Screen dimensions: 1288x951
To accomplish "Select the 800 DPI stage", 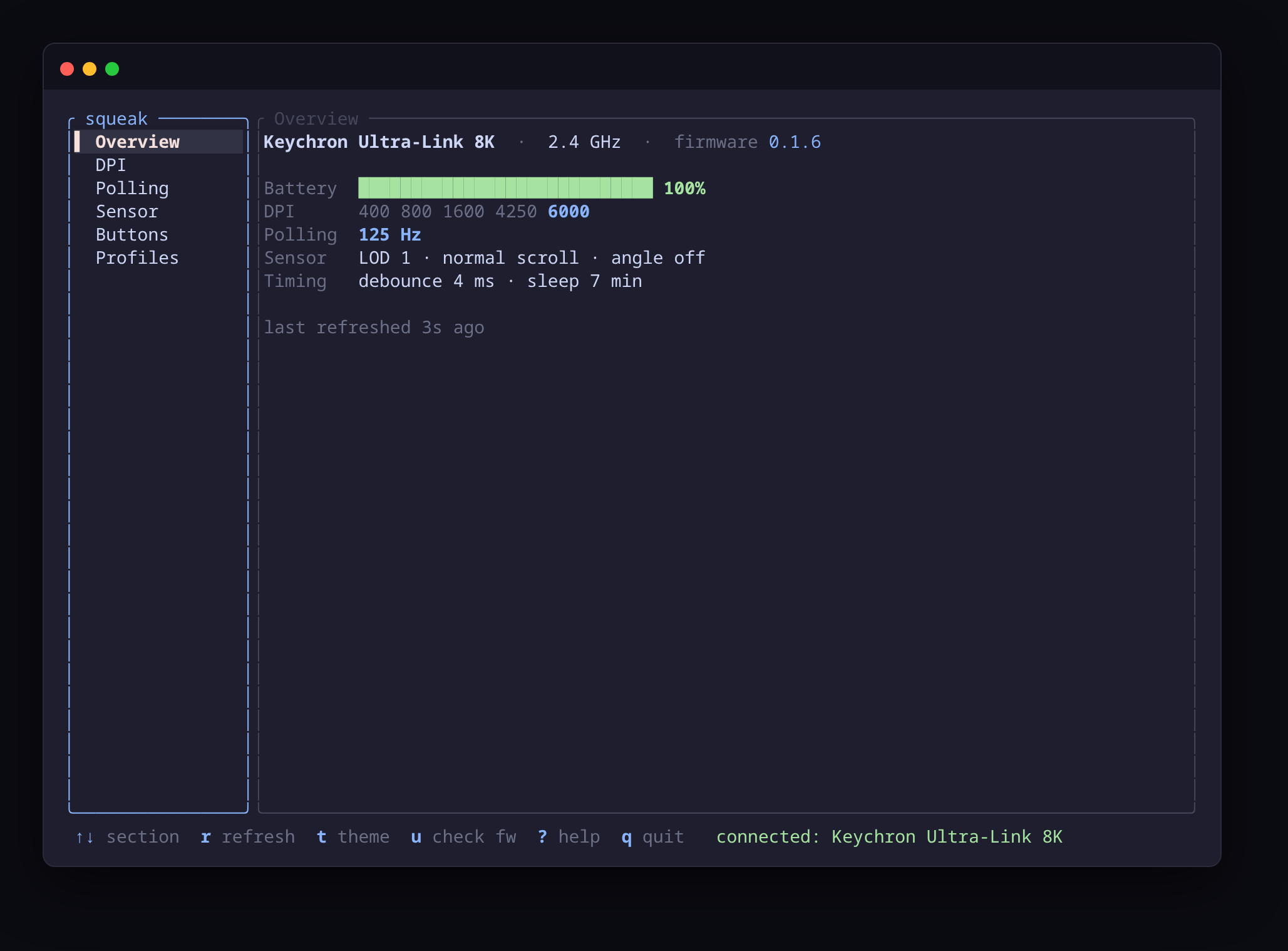I will coord(416,211).
